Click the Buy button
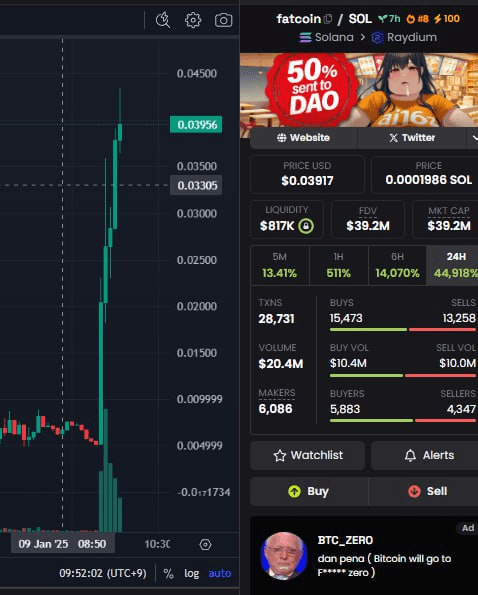Image resolution: width=478 pixels, height=595 pixels. click(x=309, y=491)
